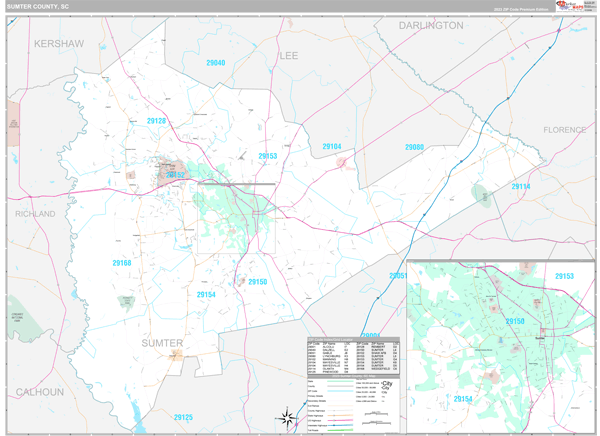Viewport: 600px width, 436px height.
Task: Select the Sumter County, SC title text
Action: tap(39, 6)
